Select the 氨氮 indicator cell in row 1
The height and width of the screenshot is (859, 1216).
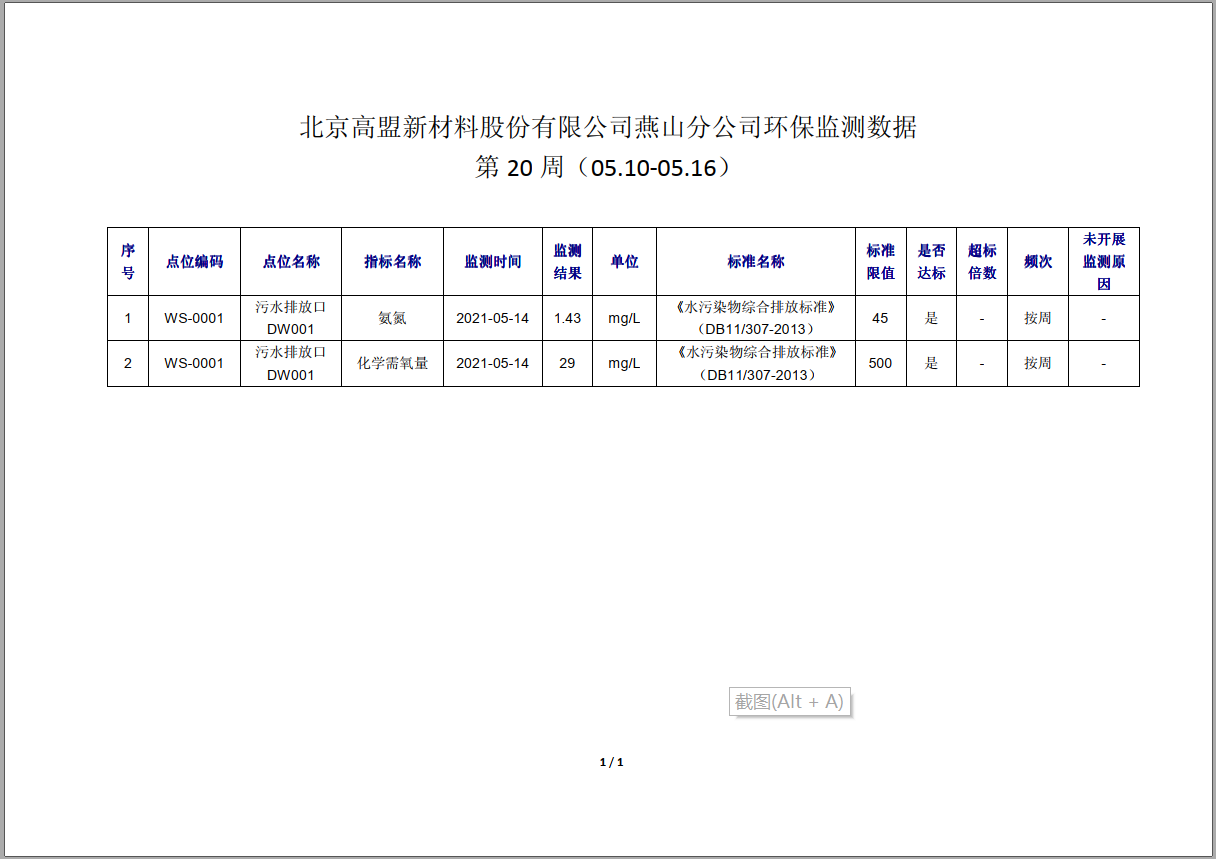[392, 317]
